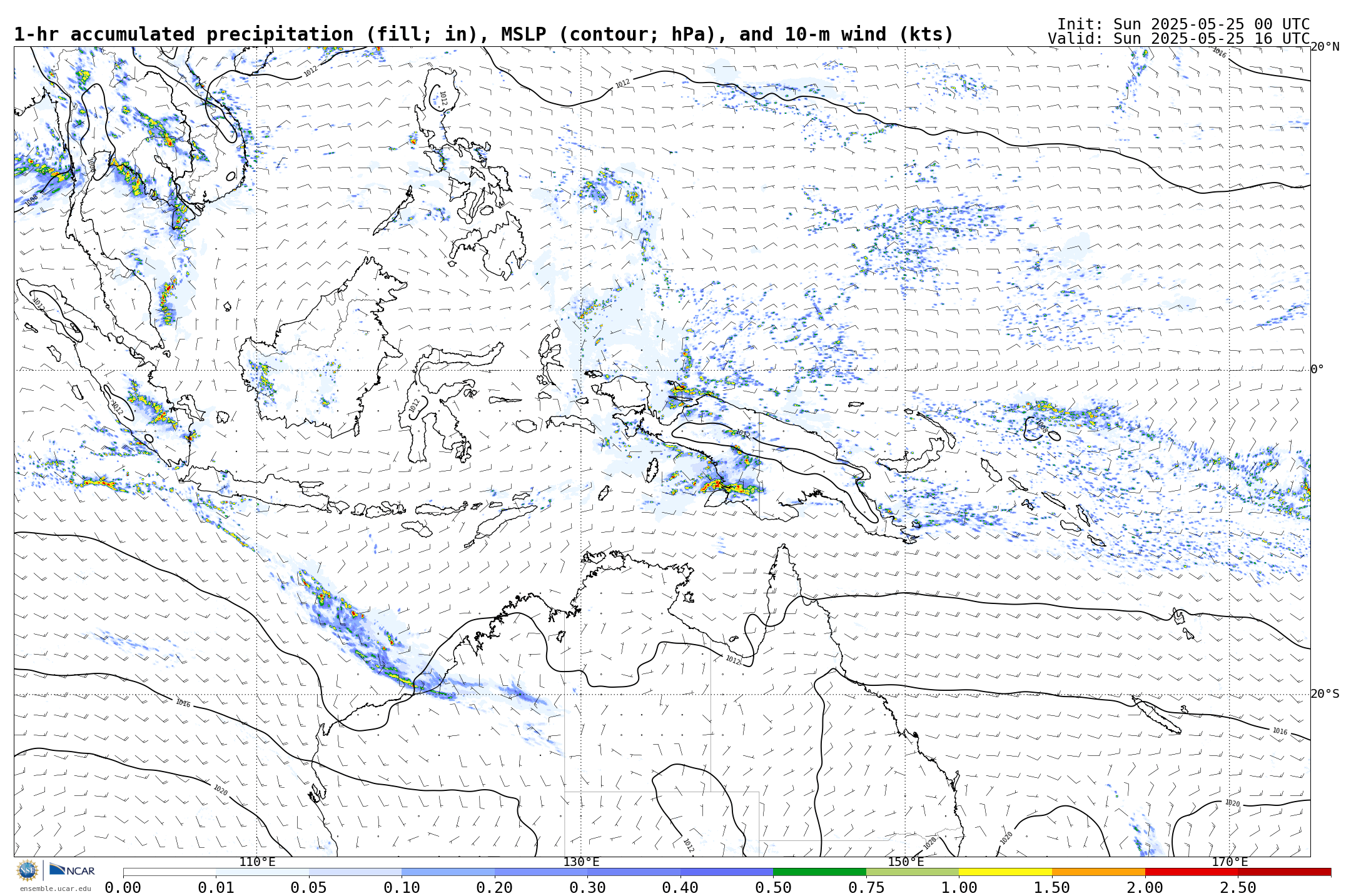Image resolution: width=1351 pixels, height=896 pixels.
Task: Click the 20°N latitude label
Action: [x=1325, y=47]
